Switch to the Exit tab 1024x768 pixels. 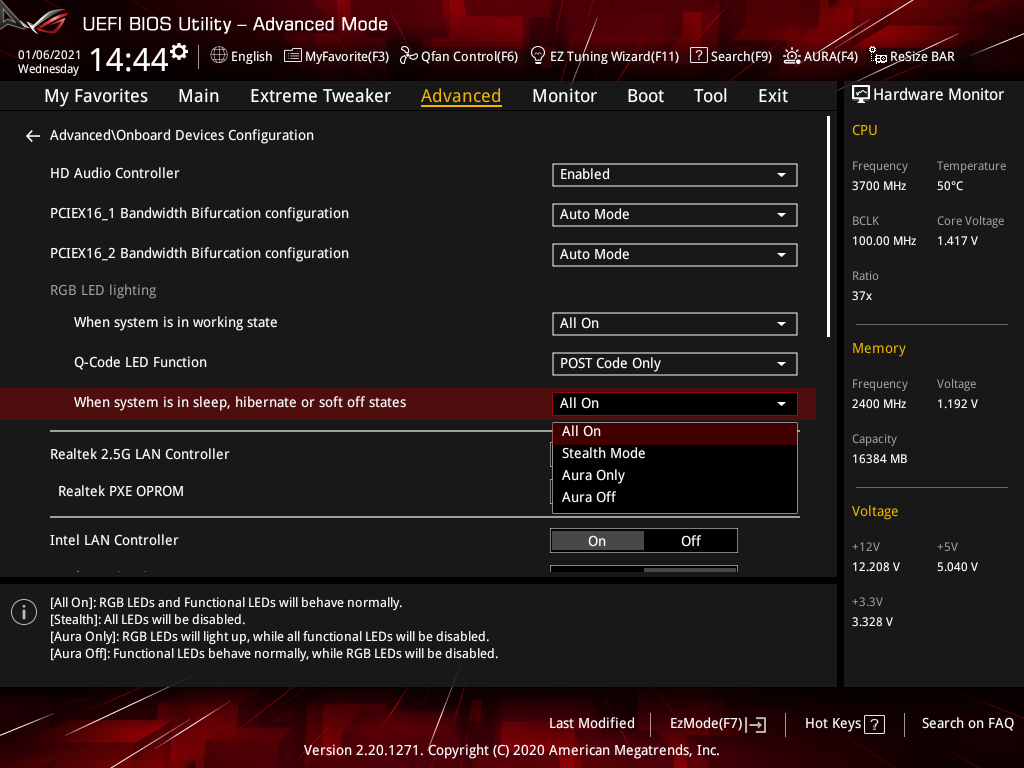click(x=773, y=96)
